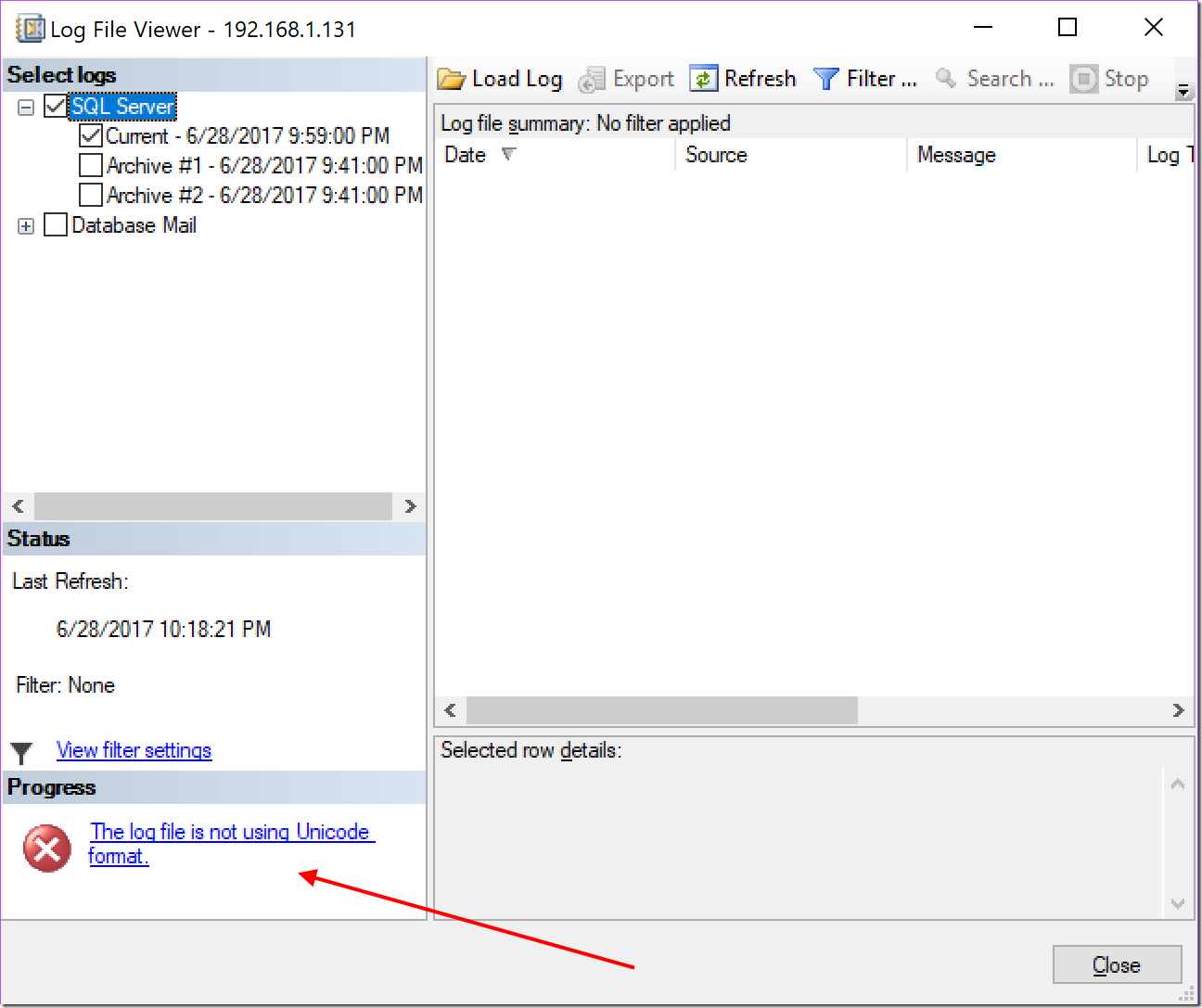Check the Archive #1 log checkbox
Screen dimensions: 1202x1008
click(91, 165)
